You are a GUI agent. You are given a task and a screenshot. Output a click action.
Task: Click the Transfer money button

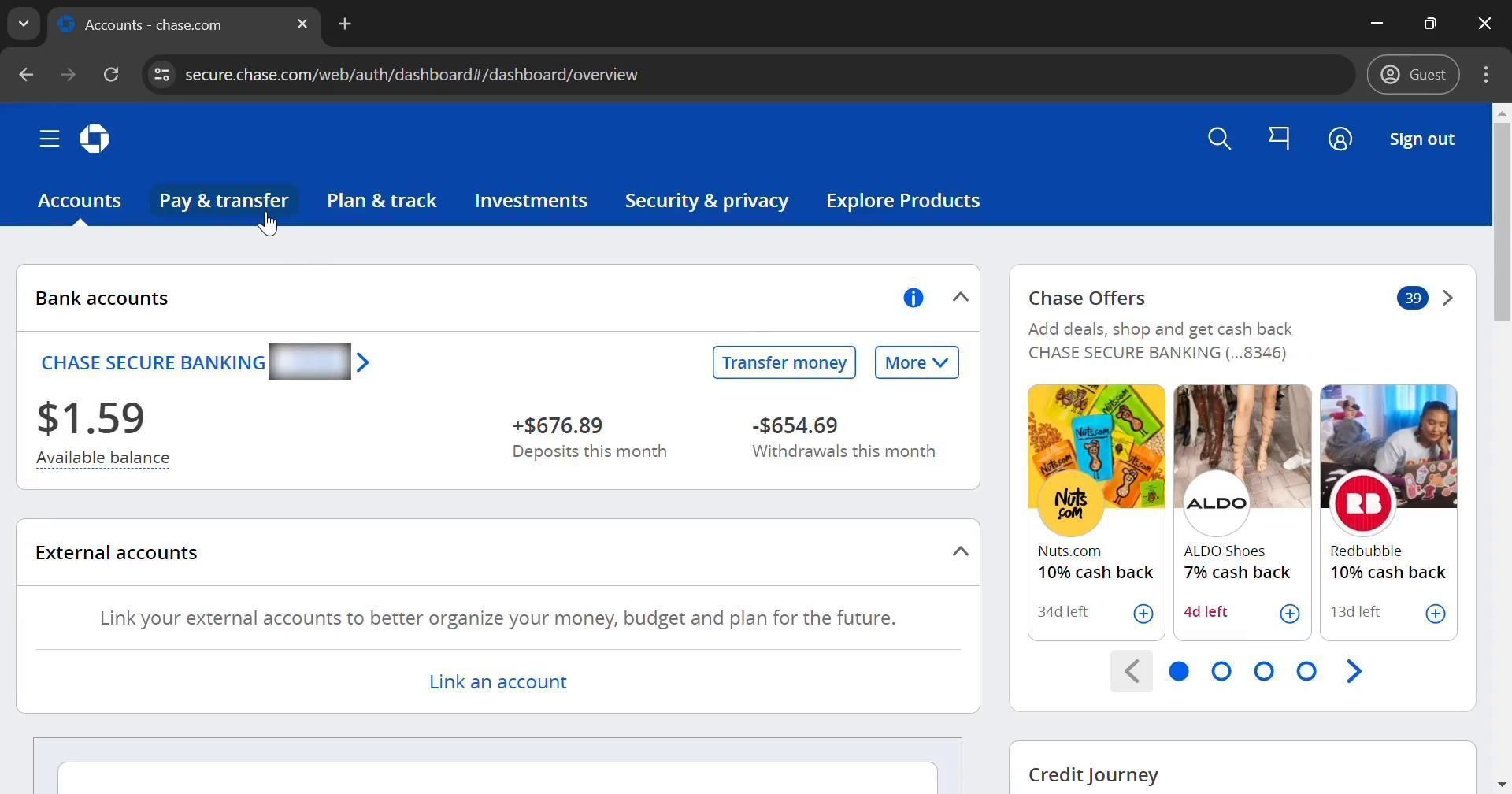coord(784,362)
